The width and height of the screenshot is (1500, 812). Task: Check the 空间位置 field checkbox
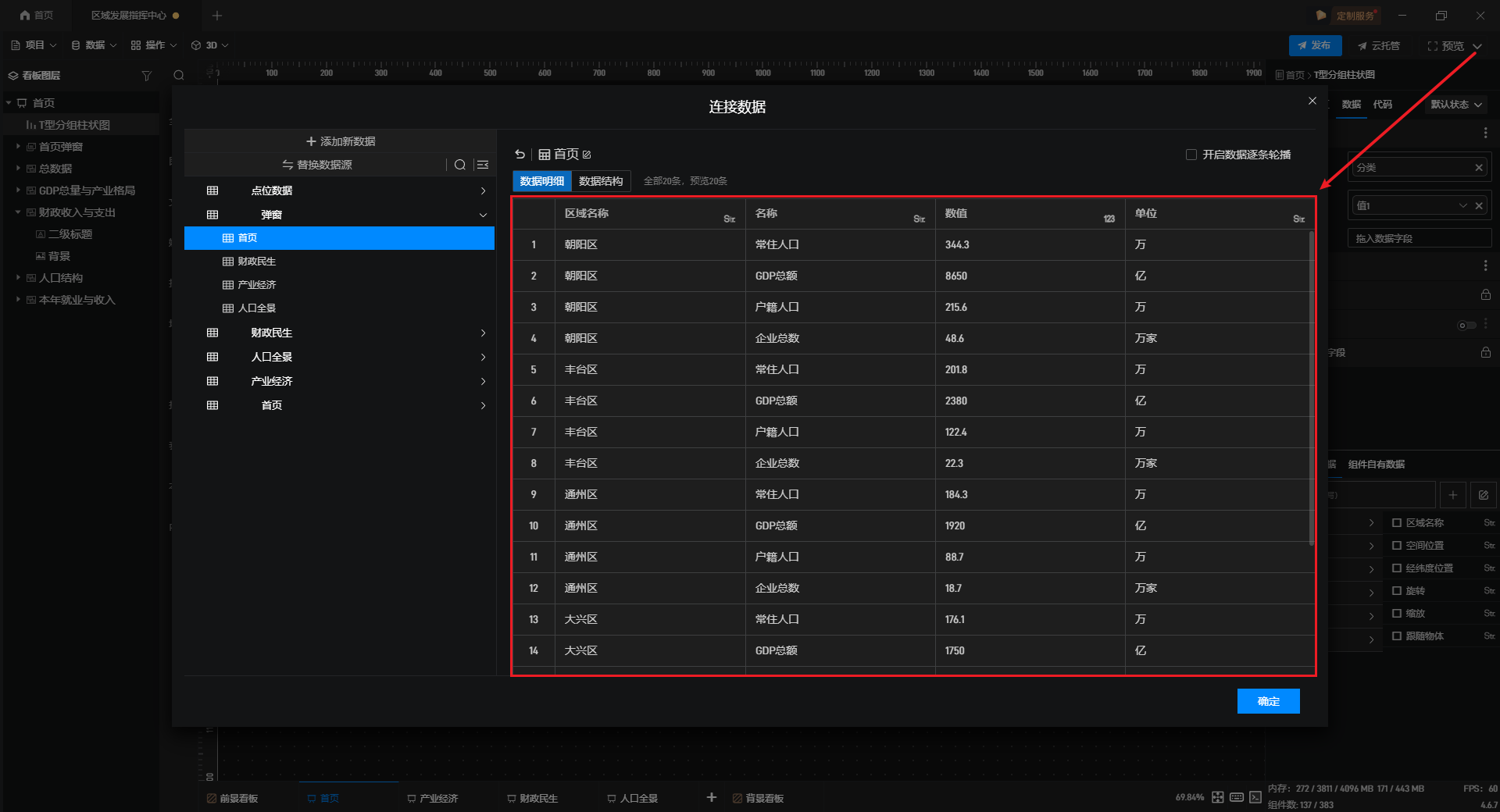1397,546
